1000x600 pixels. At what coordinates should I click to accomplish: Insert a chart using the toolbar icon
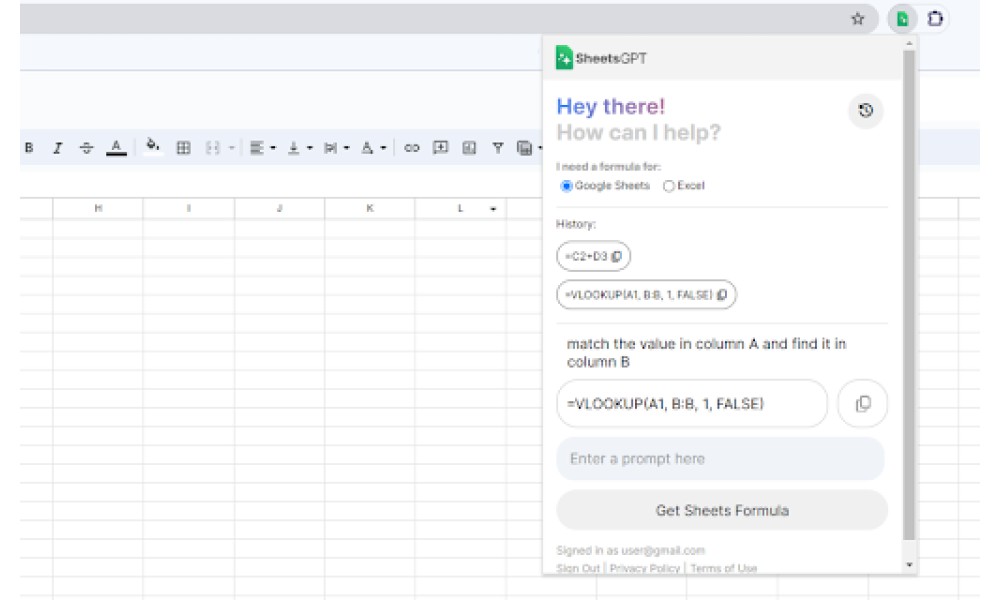coord(469,148)
